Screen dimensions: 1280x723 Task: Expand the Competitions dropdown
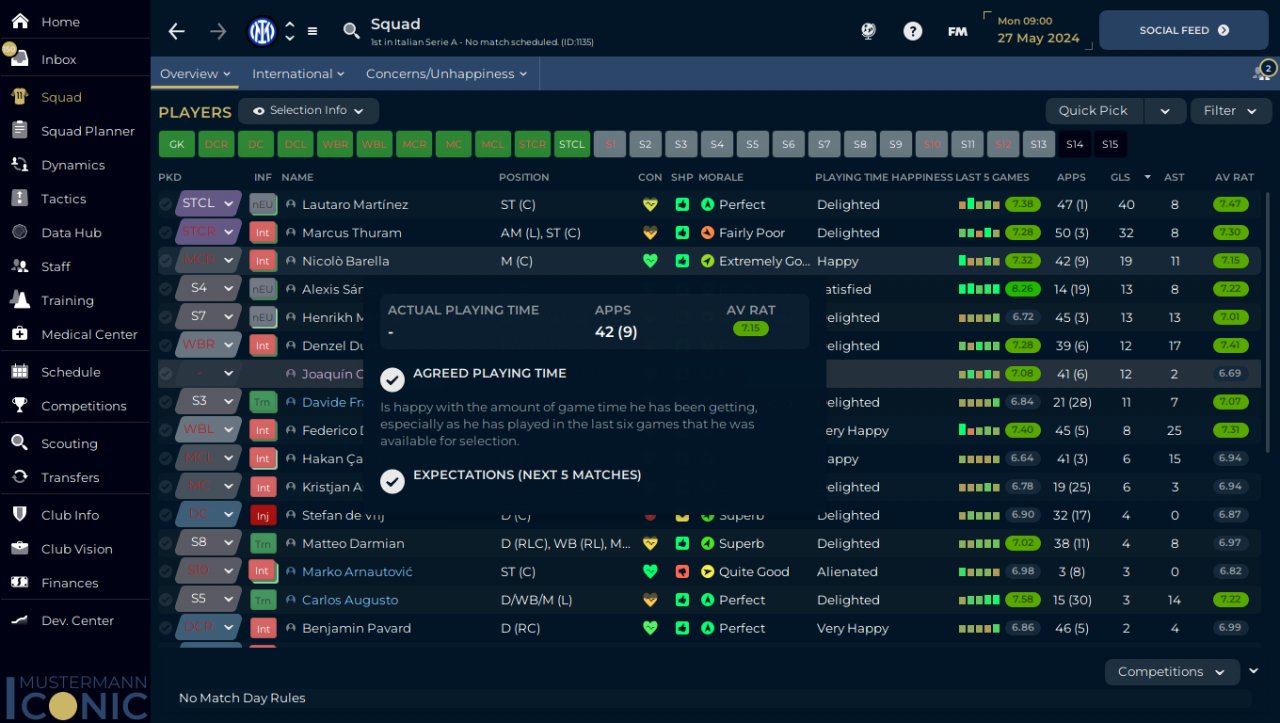click(x=1171, y=672)
